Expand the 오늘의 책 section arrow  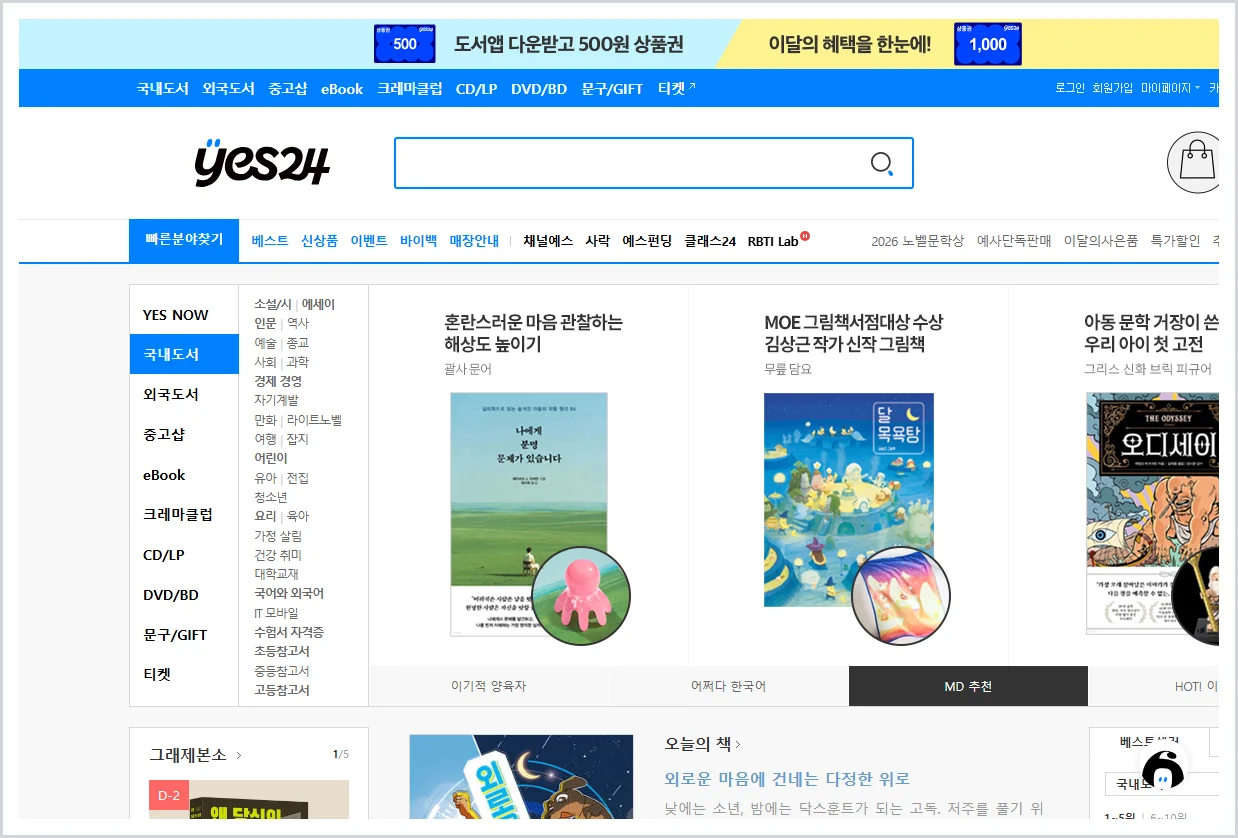738,744
